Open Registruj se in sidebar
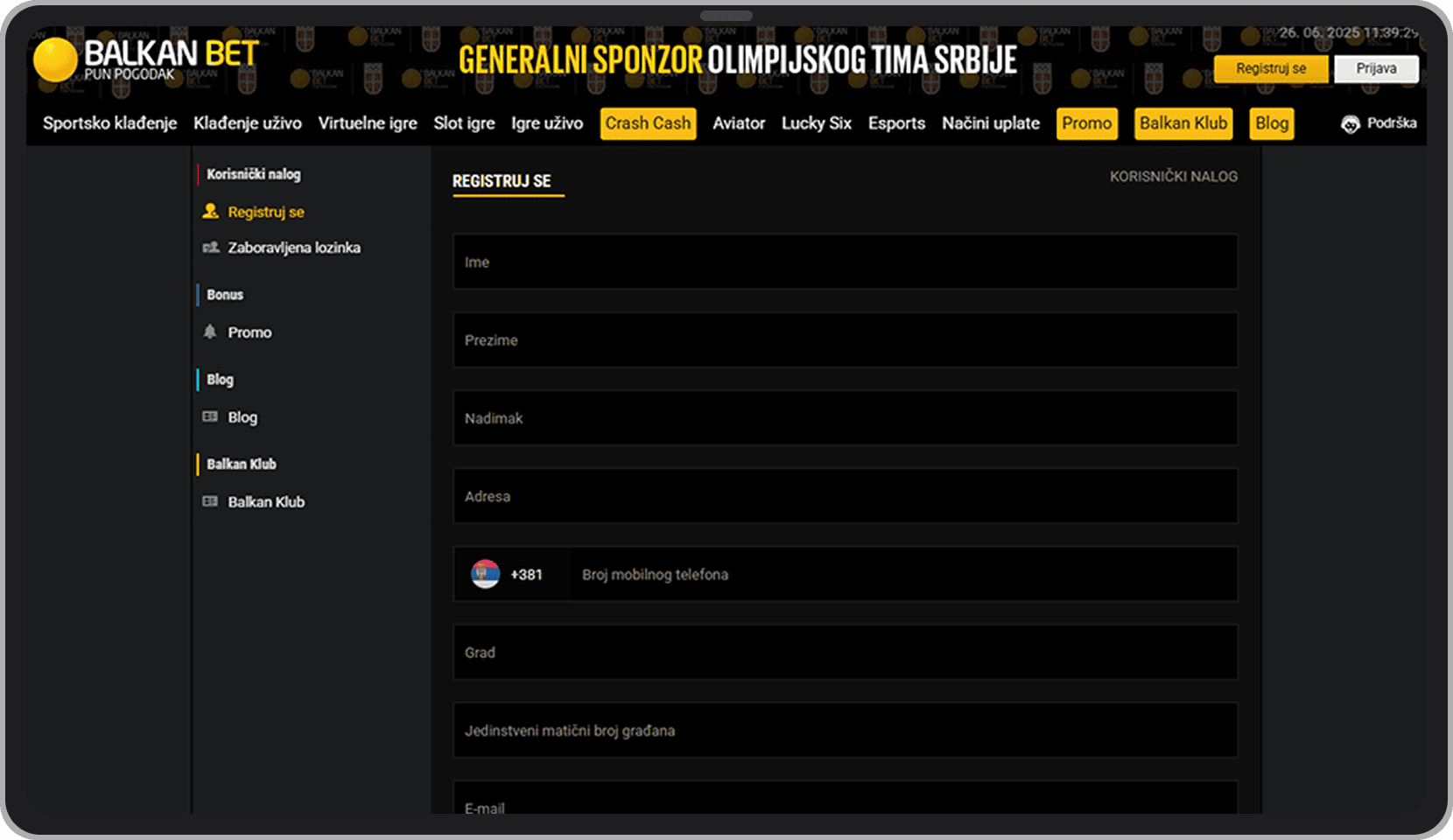Image resolution: width=1453 pixels, height=840 pixels. [x=266, y=212]
